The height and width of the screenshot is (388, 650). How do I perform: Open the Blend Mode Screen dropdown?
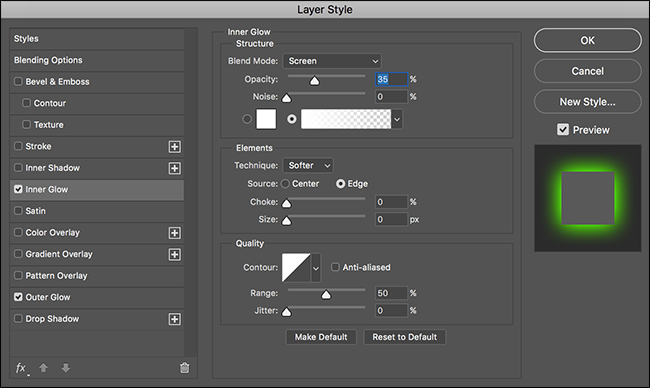tap(332, 61)
